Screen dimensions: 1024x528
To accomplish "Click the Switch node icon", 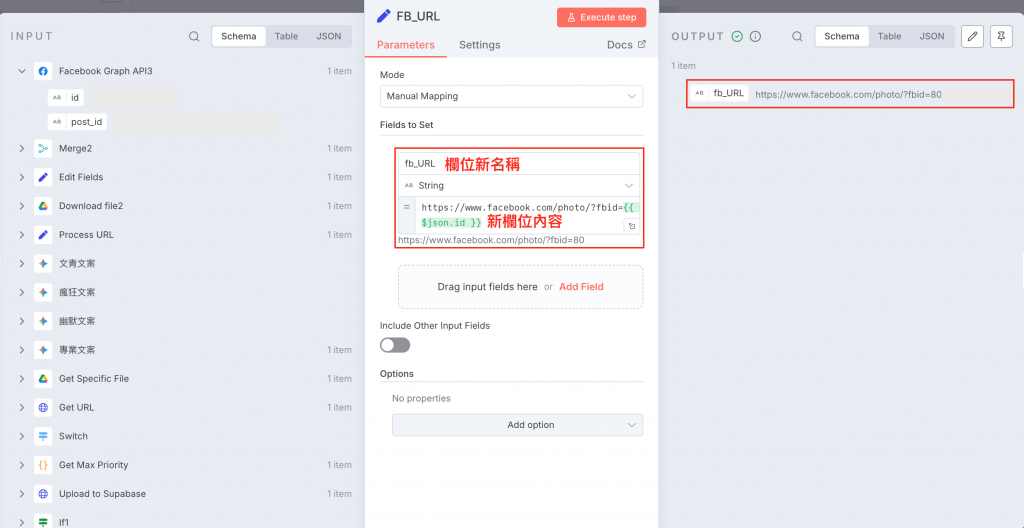I will tap(43, 436).
